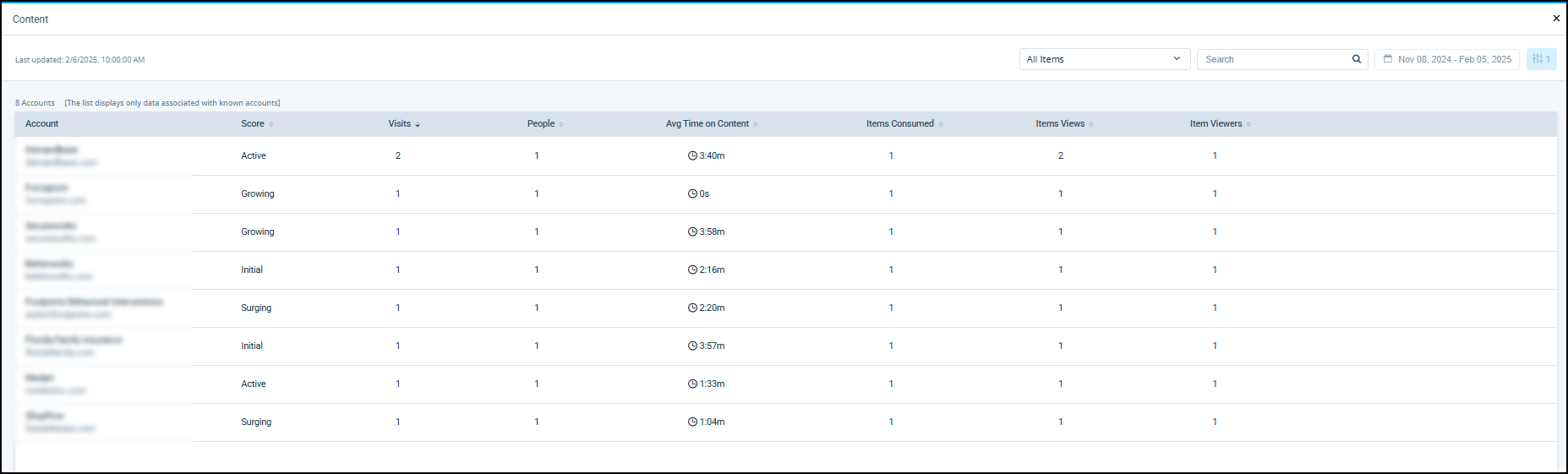The width and height of the screenshot is (1568, 474).
Task: Click into the Search input field
Action: point(1275,59)
